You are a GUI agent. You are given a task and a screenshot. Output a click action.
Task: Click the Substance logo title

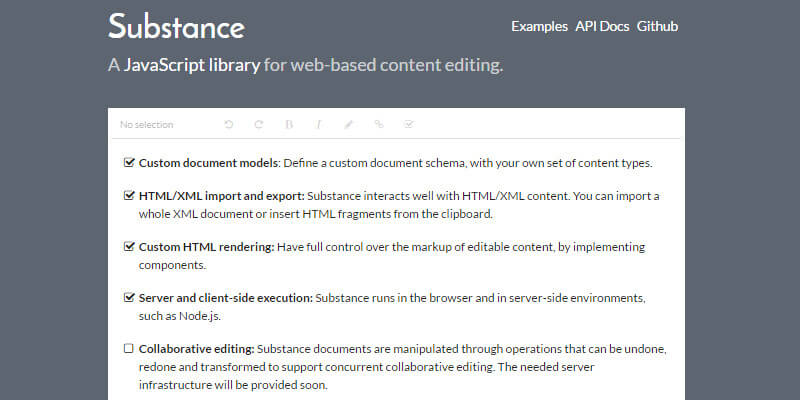[x=176, y=26]
